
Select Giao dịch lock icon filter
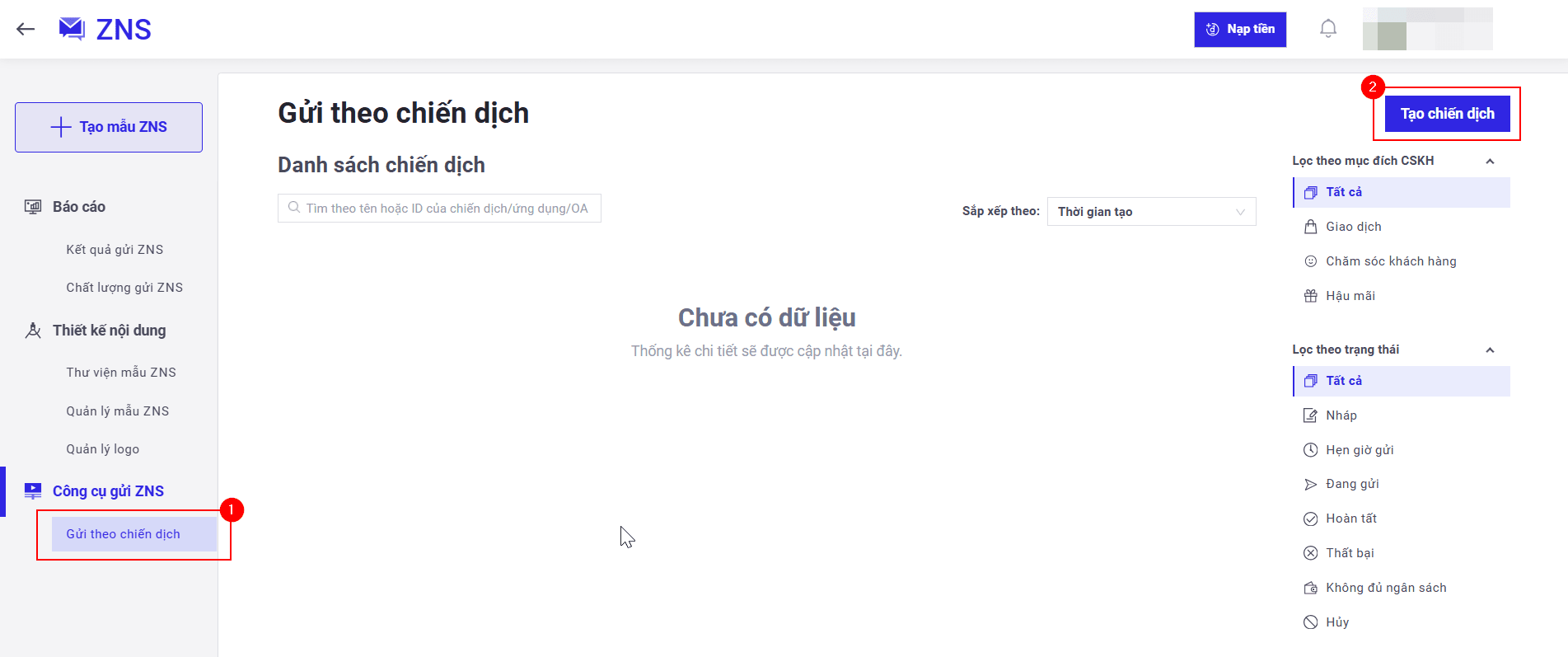point(1310,227)
